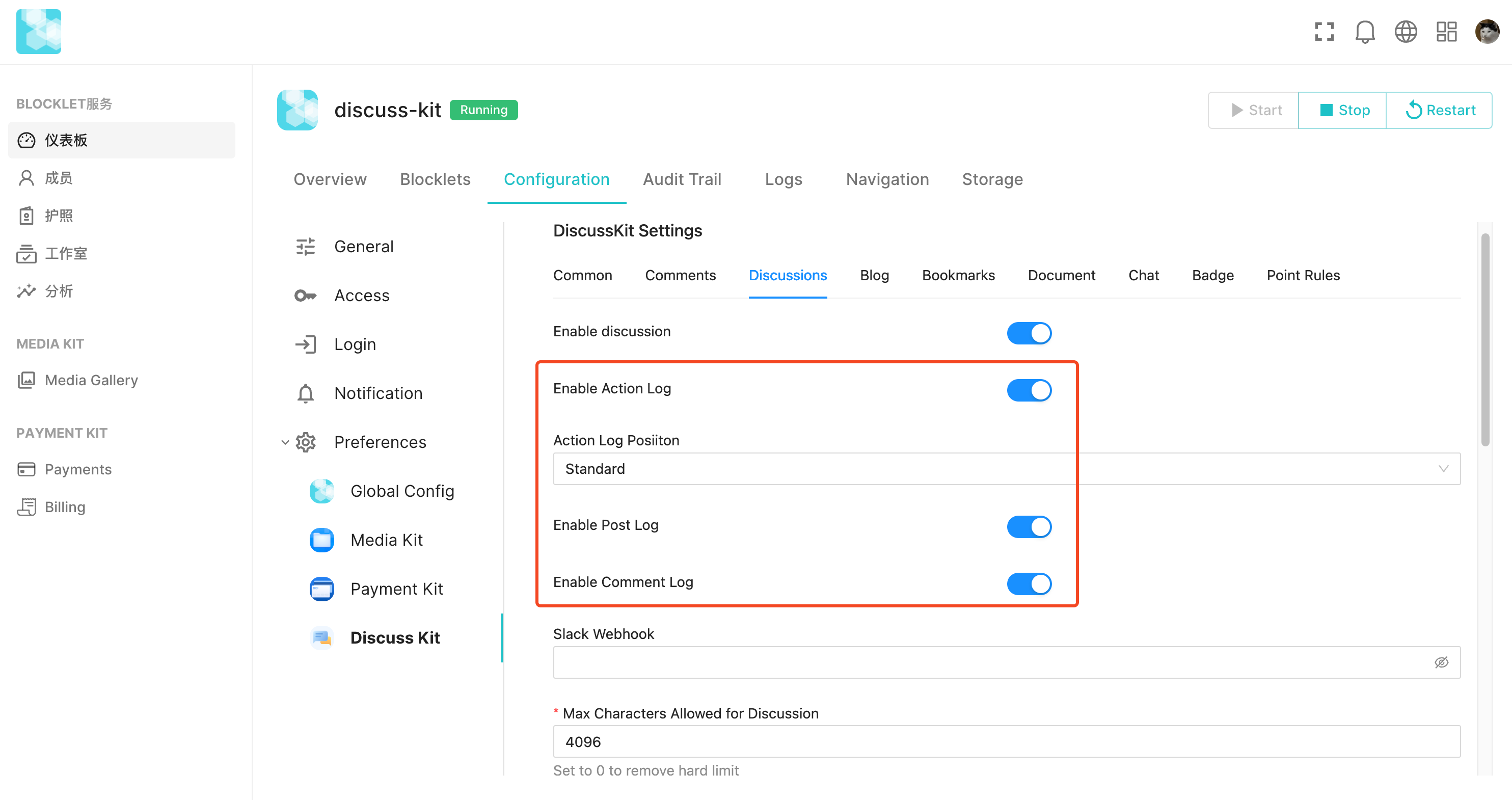Image resolution: width=1512 pixels, height=800 pixels.
Task: Turn off Enable Action Log
Action: pos(1029,390)
